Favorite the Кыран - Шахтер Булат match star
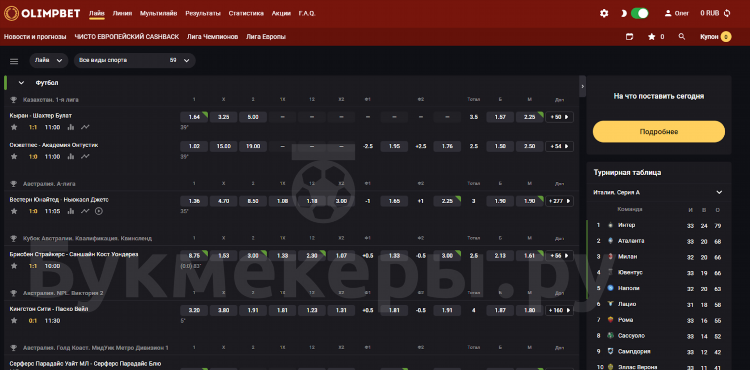 (x=14, y=127)
